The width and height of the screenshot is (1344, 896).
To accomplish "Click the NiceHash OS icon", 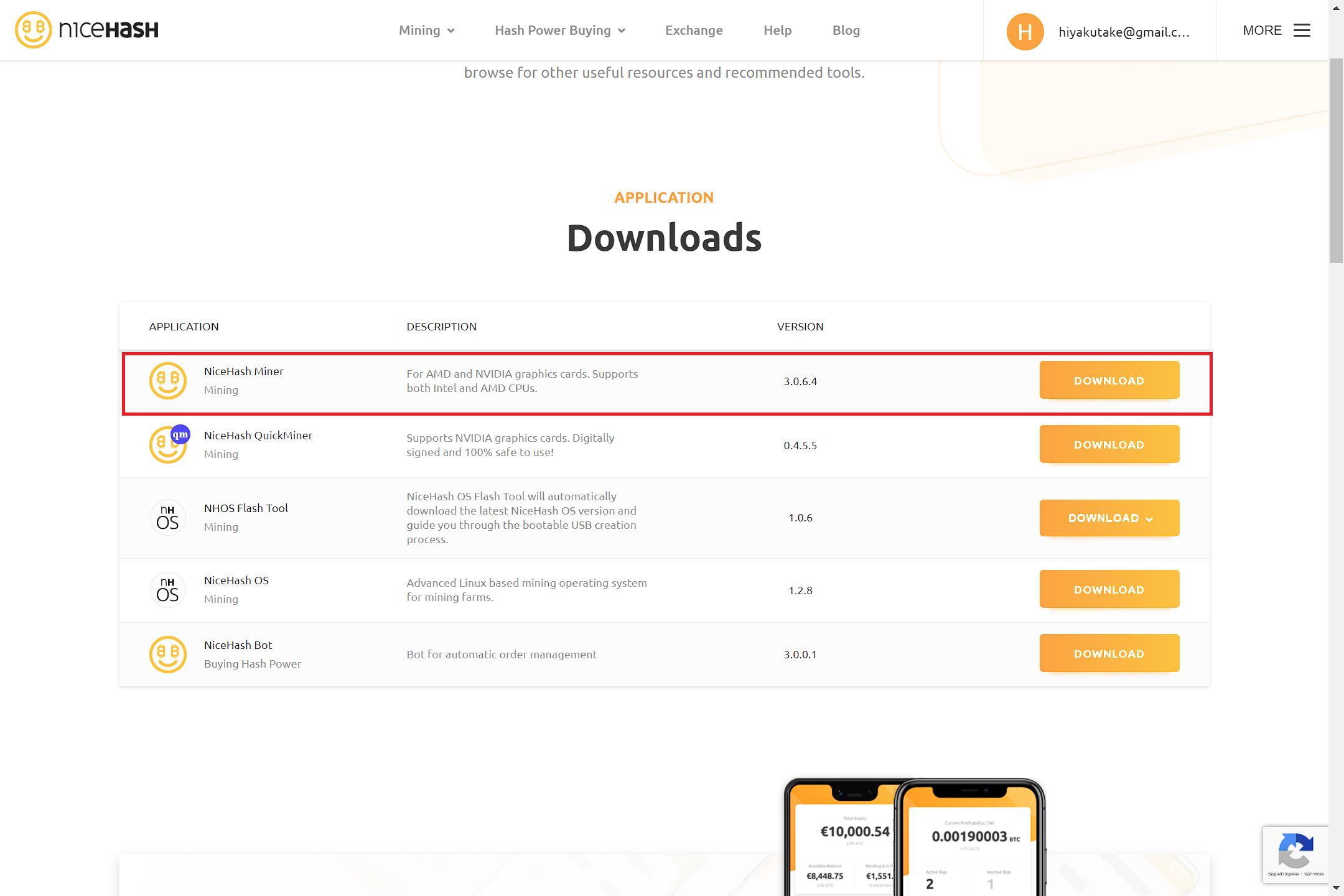I will coord(168,590).
